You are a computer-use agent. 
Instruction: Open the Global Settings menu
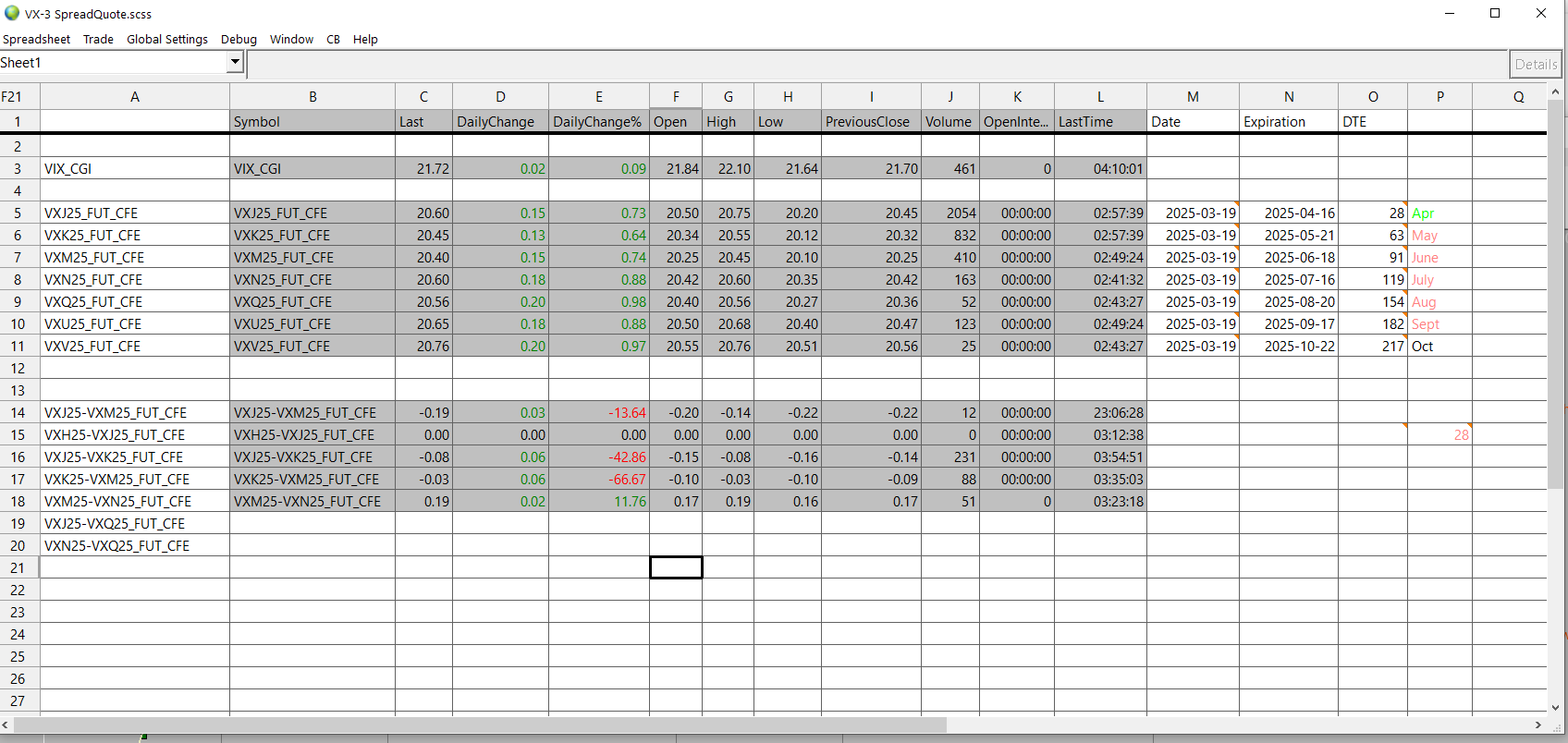coord(167,39)
